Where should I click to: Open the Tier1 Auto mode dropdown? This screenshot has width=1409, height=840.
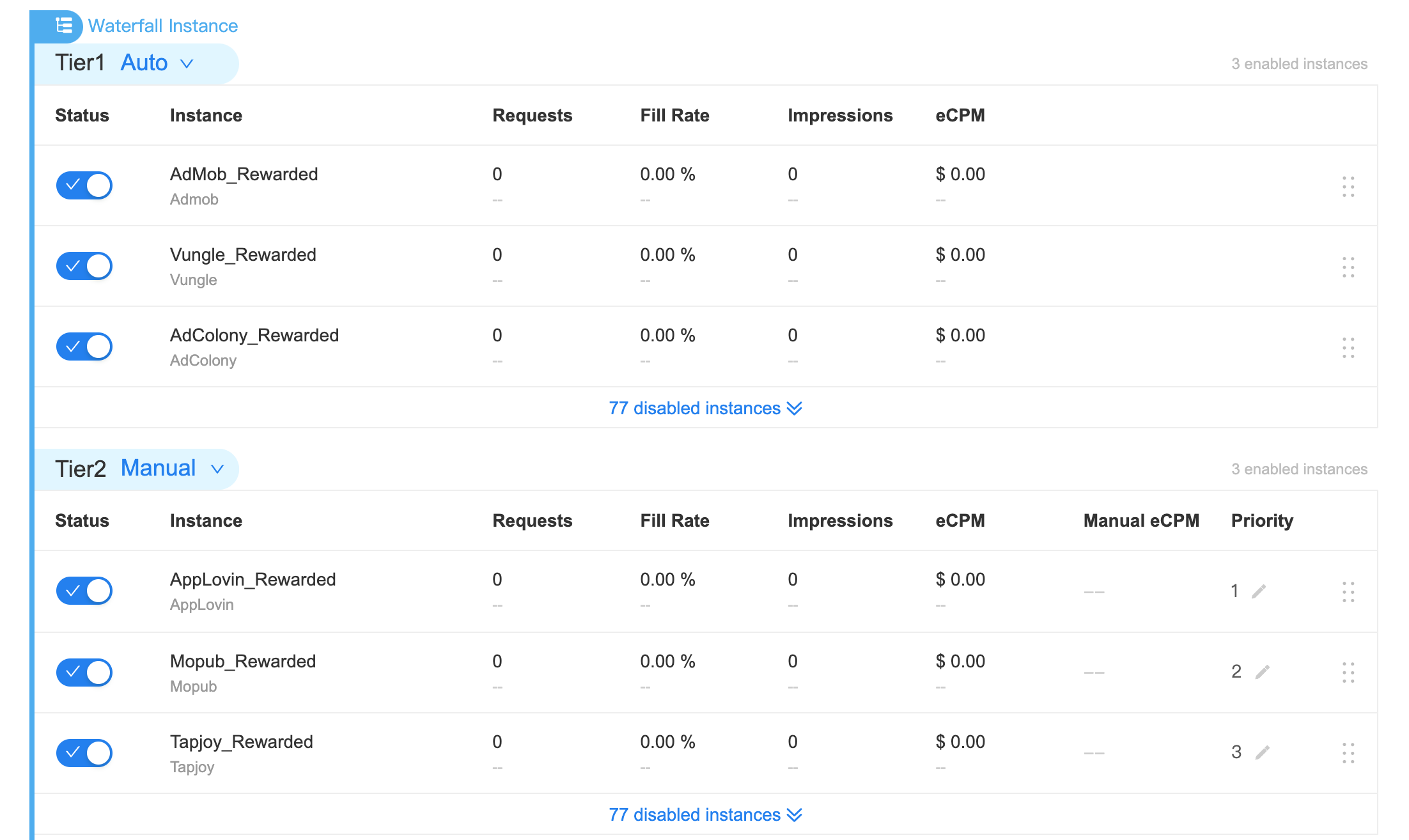[x=157, y=63]
